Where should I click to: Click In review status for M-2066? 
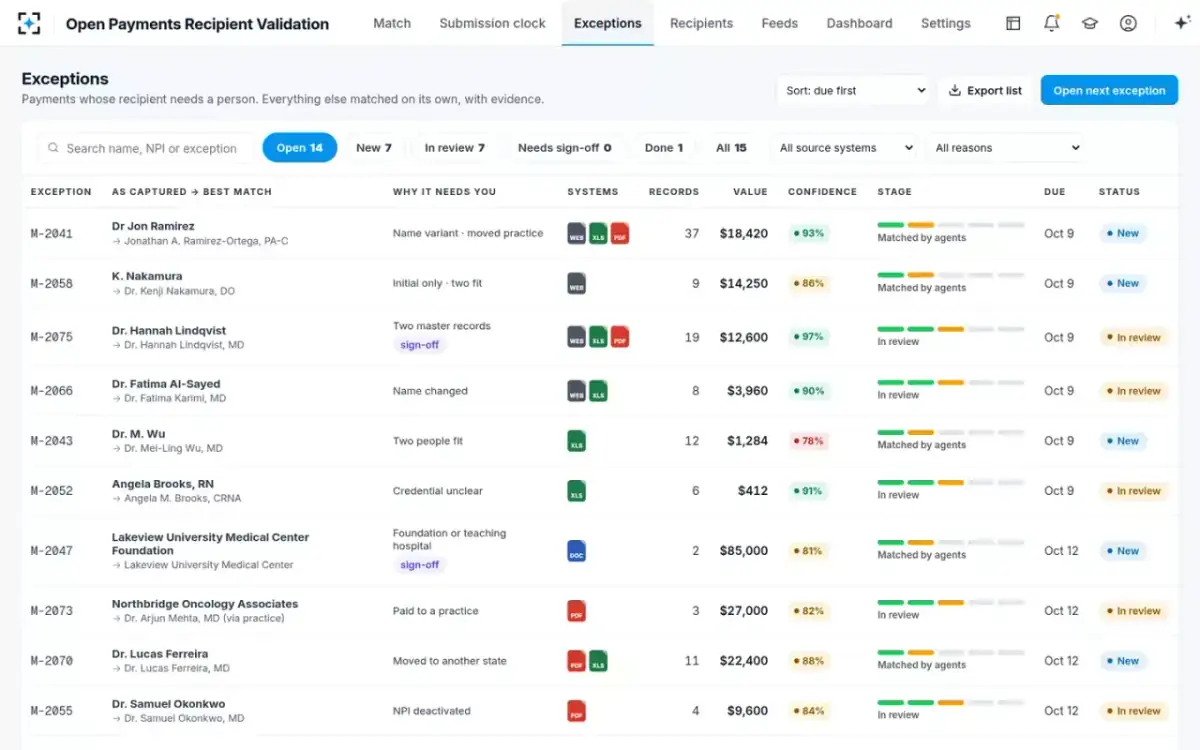(1134, 391)
